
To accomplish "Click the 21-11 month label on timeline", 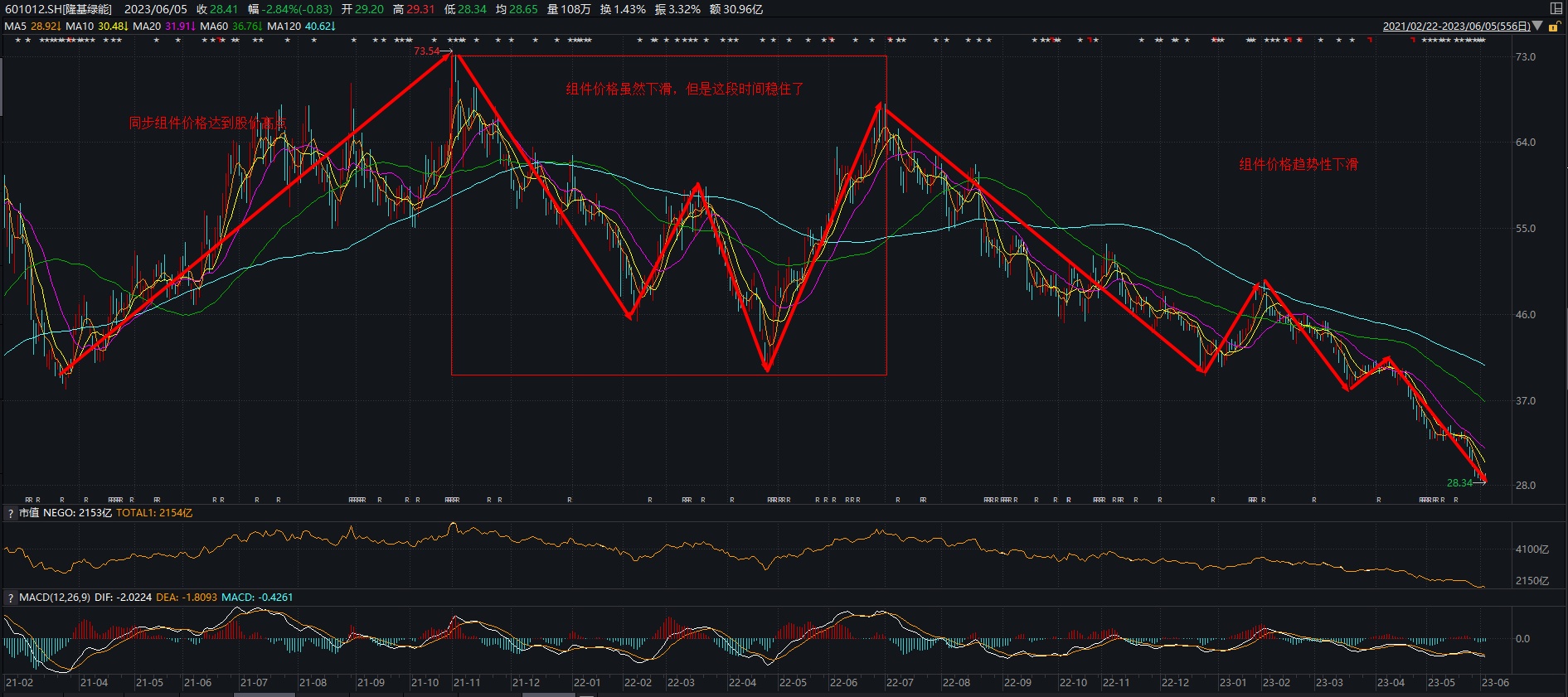I will click(x=466, y=683).
